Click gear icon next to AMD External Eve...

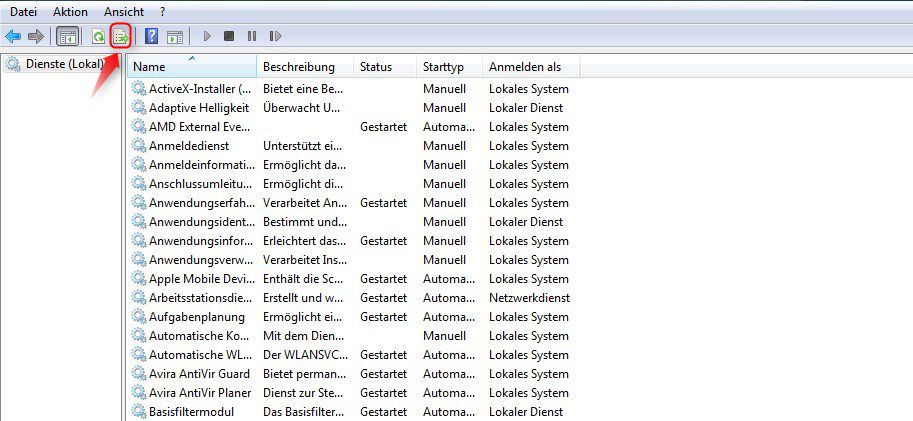(x=139, y=126)
